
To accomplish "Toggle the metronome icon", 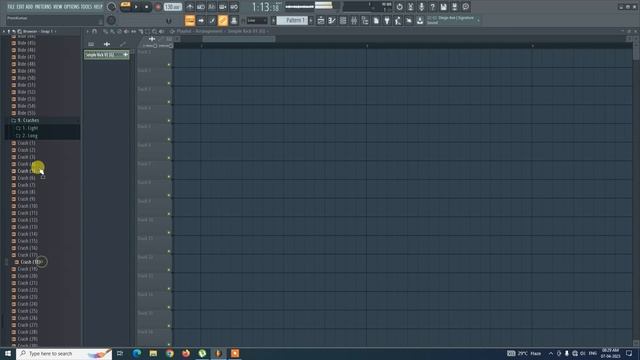I will pos(190,7).
